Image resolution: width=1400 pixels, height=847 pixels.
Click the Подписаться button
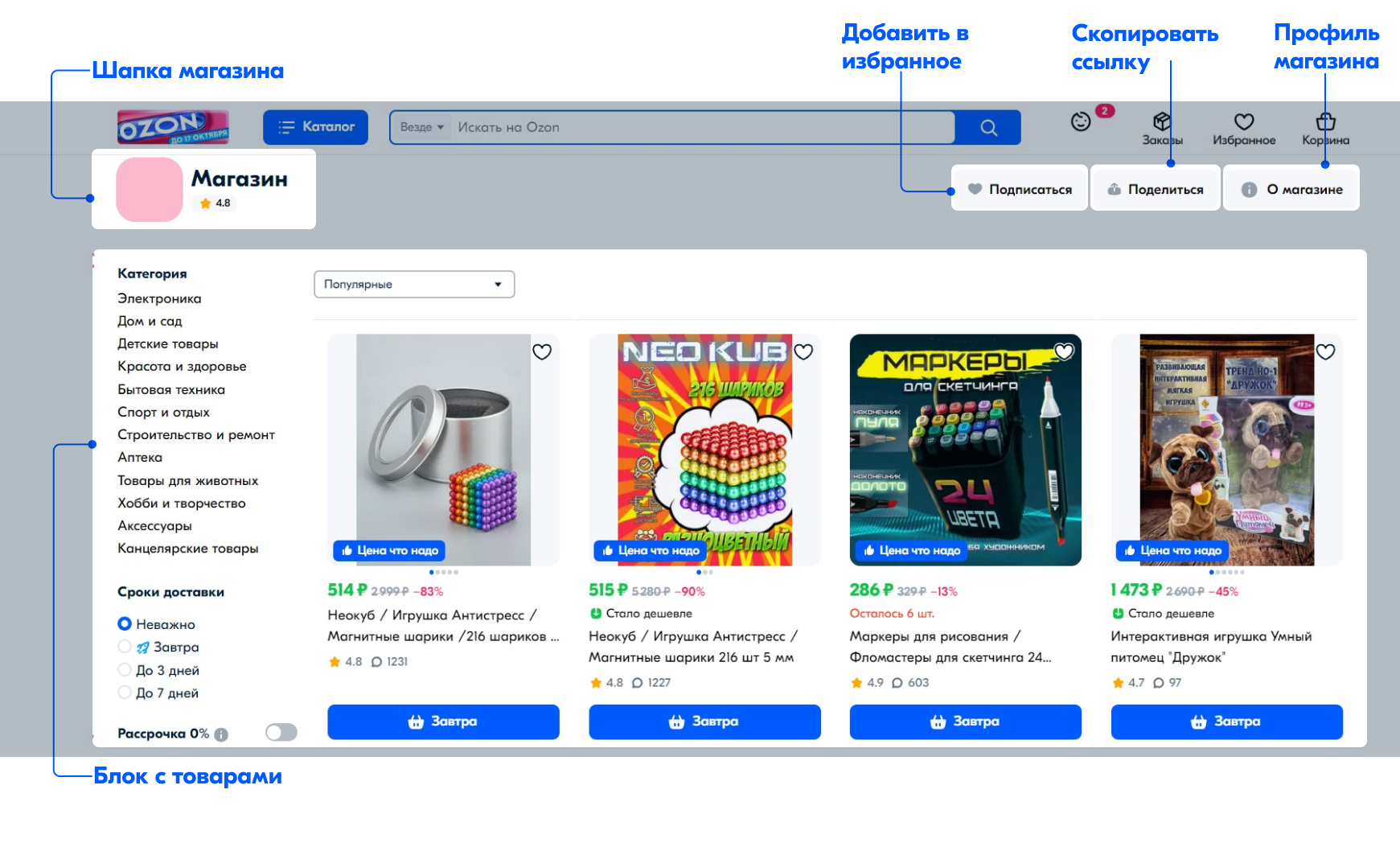tap(1019, 189)
